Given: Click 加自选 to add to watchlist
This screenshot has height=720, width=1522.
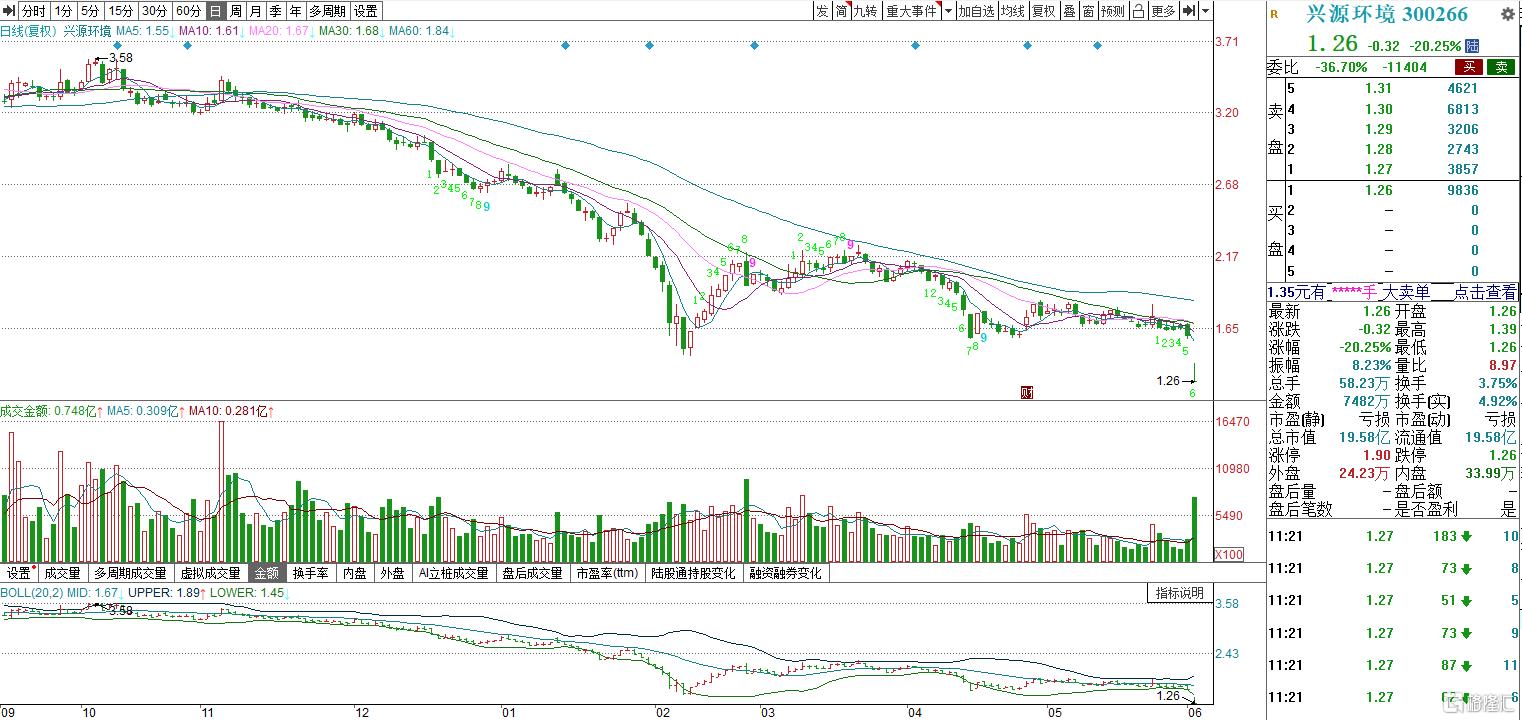Looking at the screenshot, I should [976, 11].
